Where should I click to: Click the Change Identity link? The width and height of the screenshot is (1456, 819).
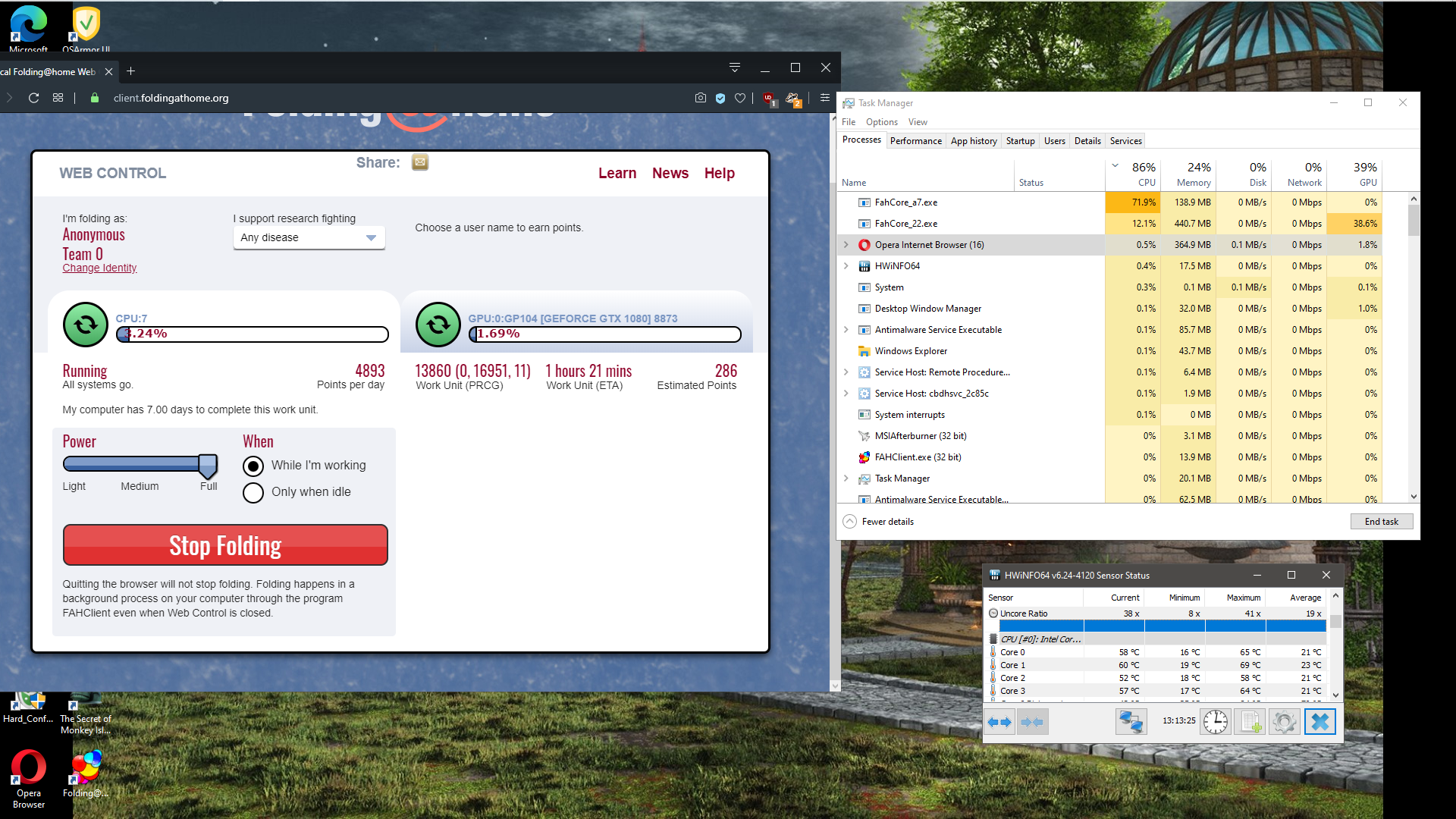[99, 268]
